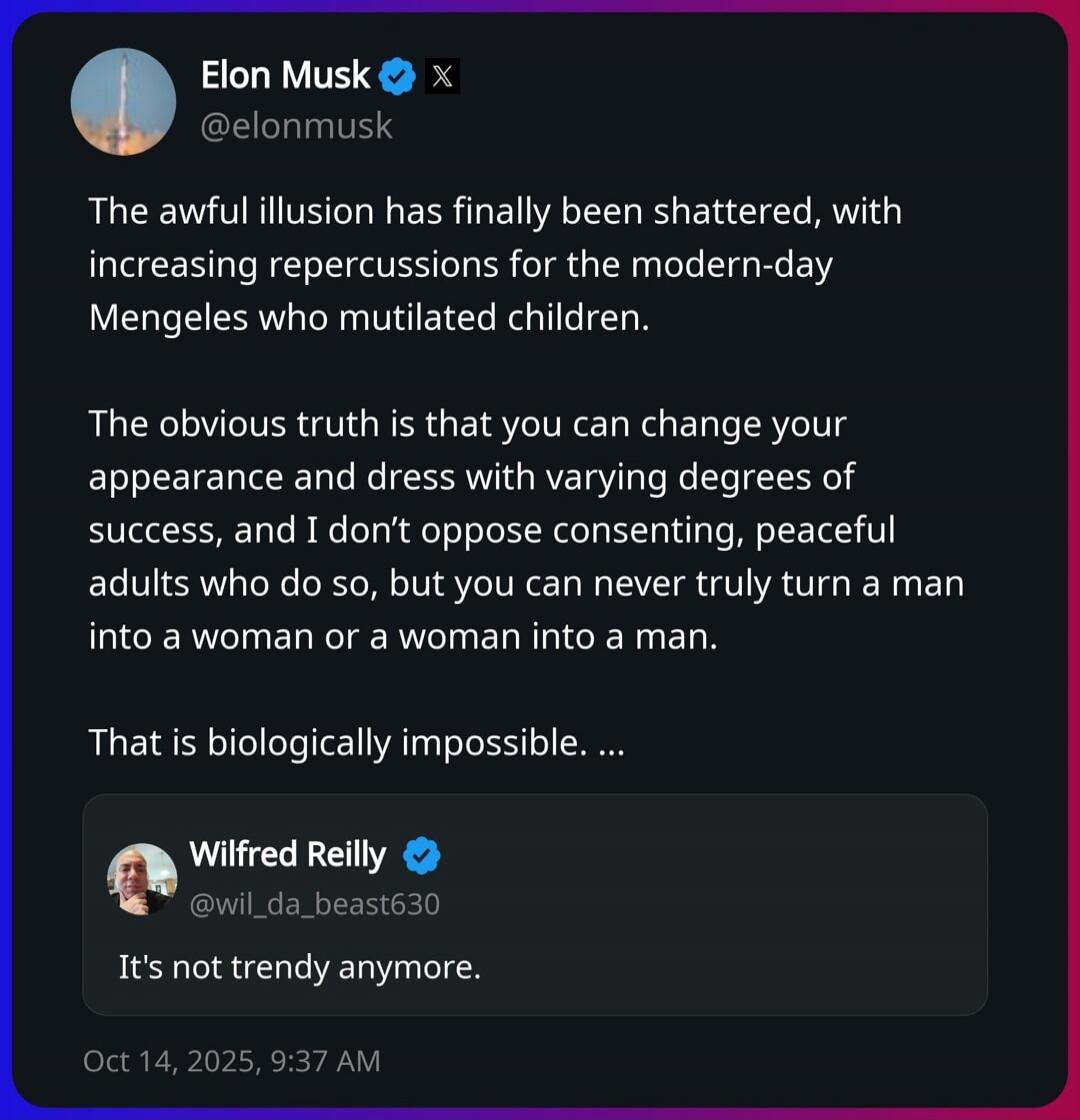1080x1120 pixels.
Task: Click the "The obvious truth" paragraph
Action: click(x=525, y=530)
